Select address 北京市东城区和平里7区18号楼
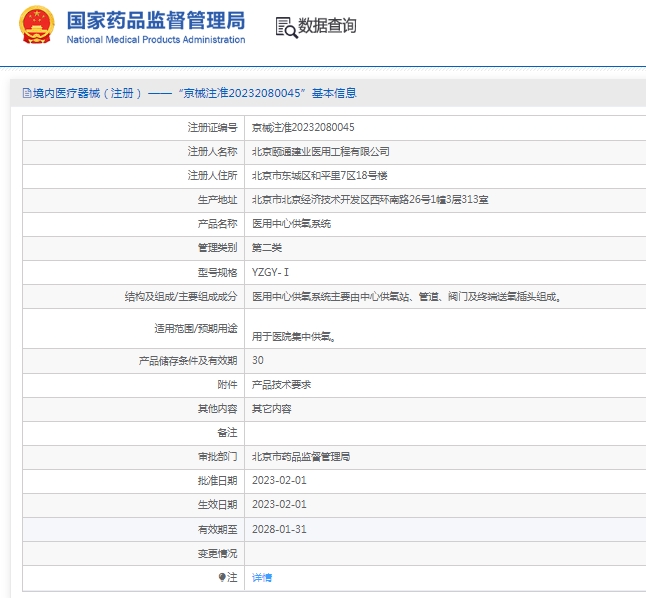 coord(320,176)
